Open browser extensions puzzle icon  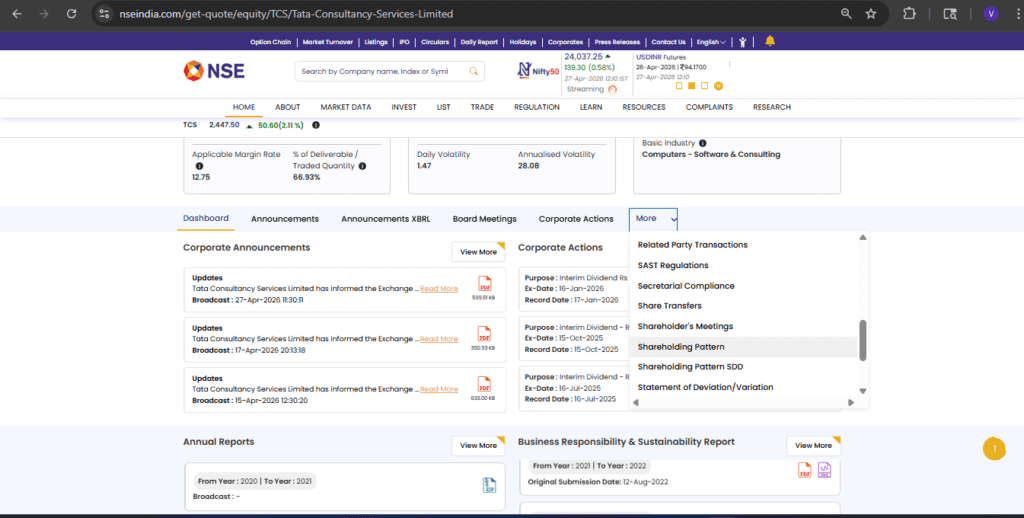909,14
